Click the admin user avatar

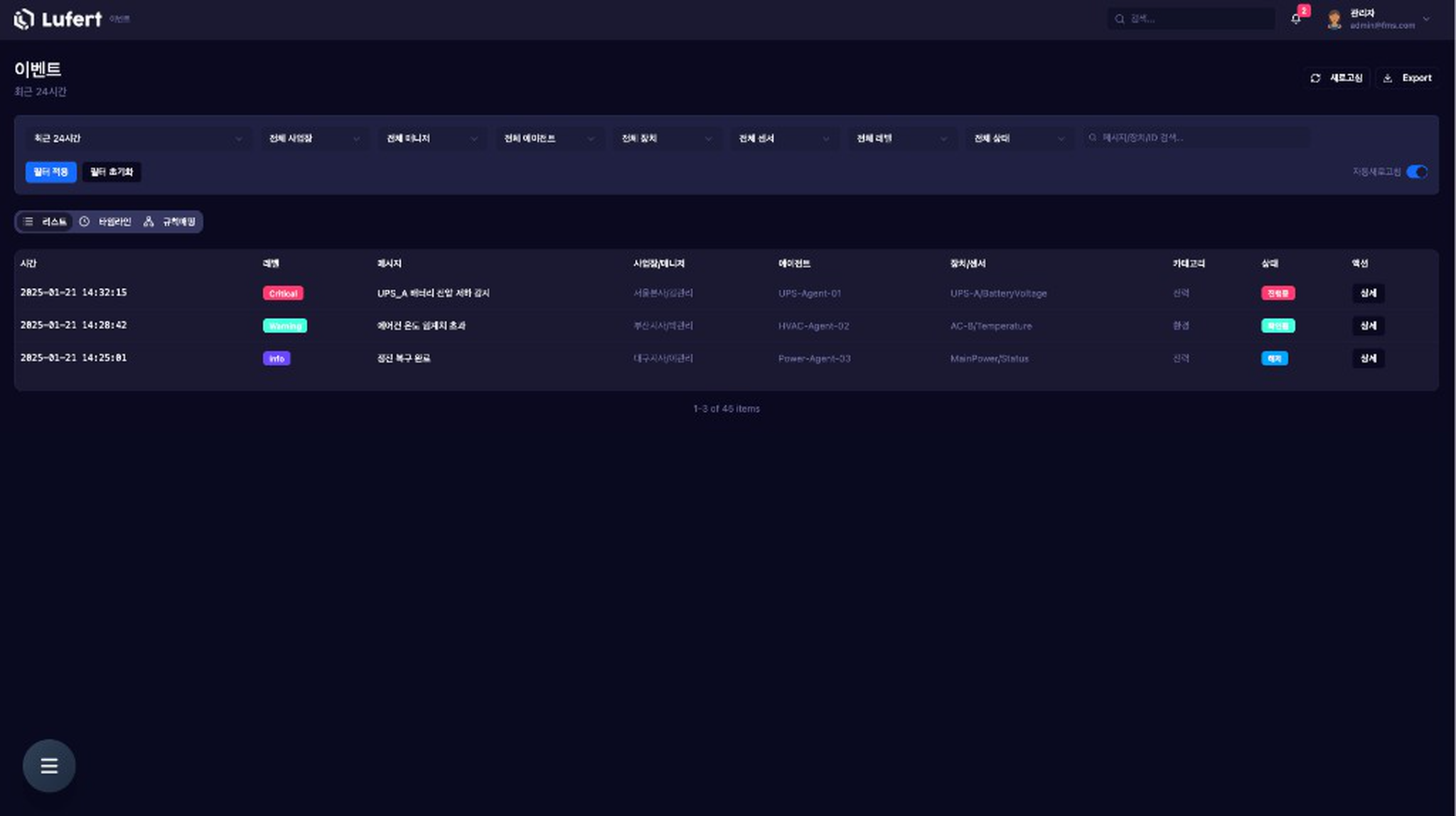point(1334,19)
